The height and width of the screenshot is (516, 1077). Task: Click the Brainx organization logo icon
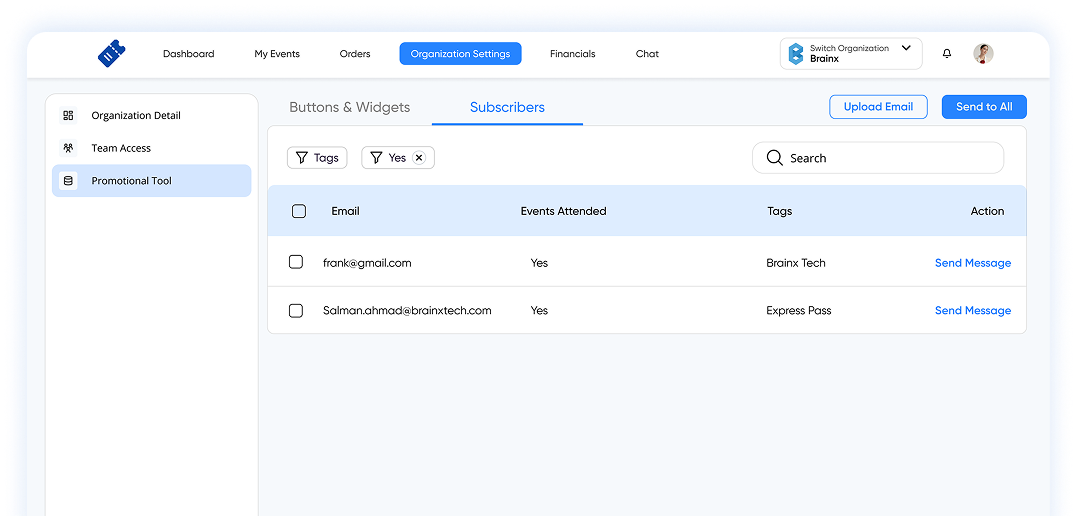795,54
